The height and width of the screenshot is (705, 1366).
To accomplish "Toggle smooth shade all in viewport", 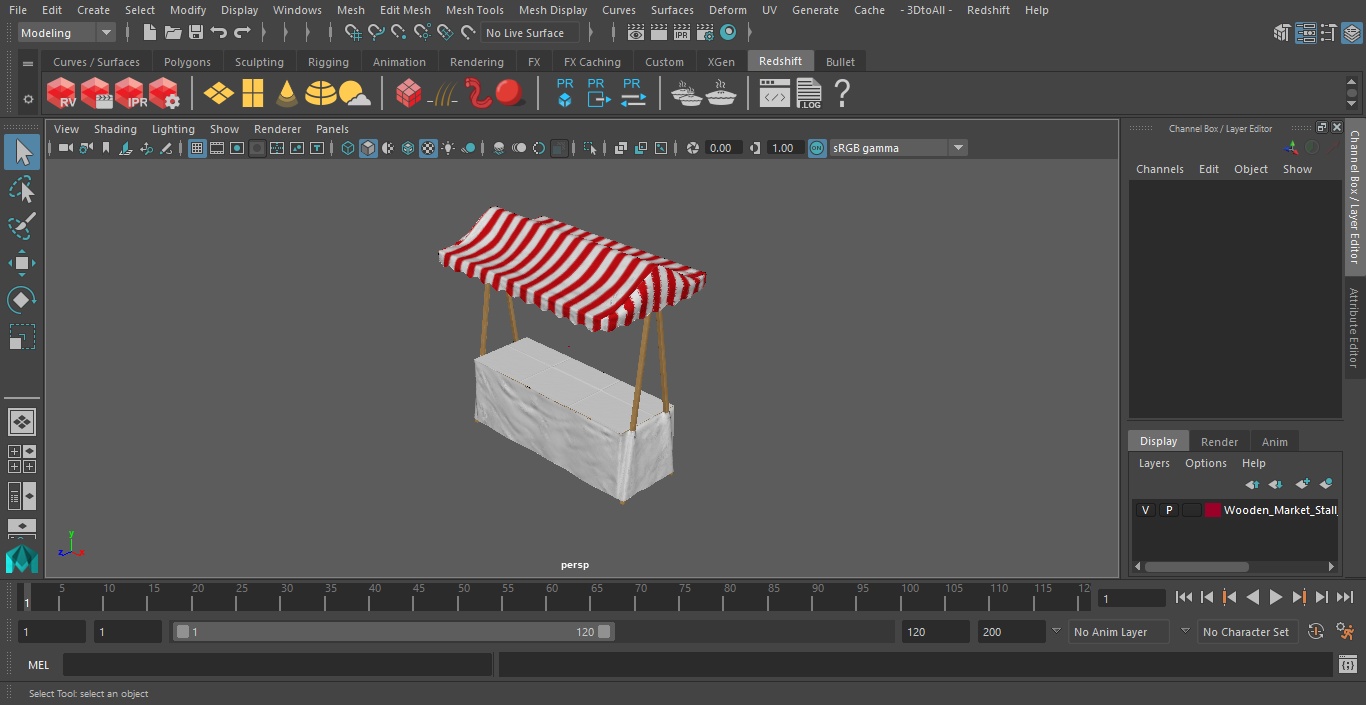I will point(368,148).
